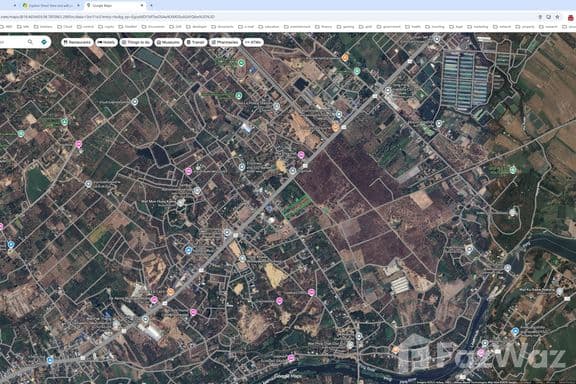Bookmark this page with the star icon
The width and height of the screenshot is (576, 384).
(557, 17)
